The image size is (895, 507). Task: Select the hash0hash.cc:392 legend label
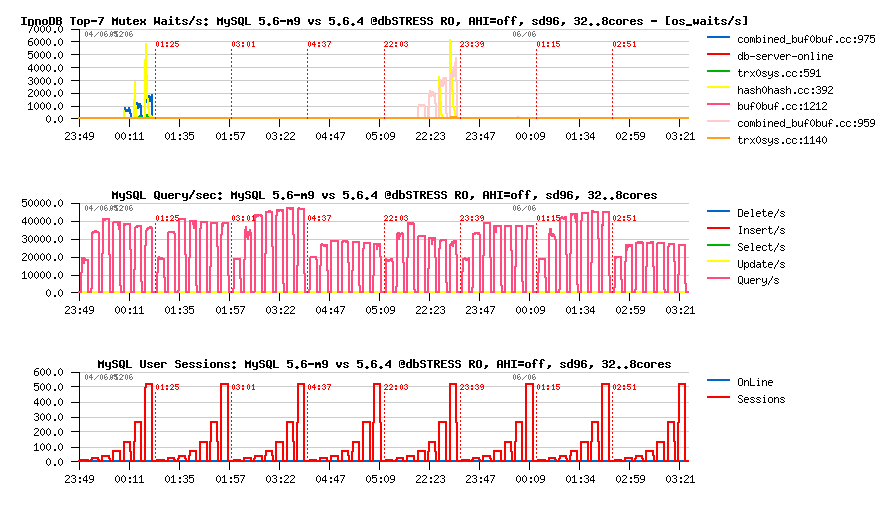coord(785,90)
